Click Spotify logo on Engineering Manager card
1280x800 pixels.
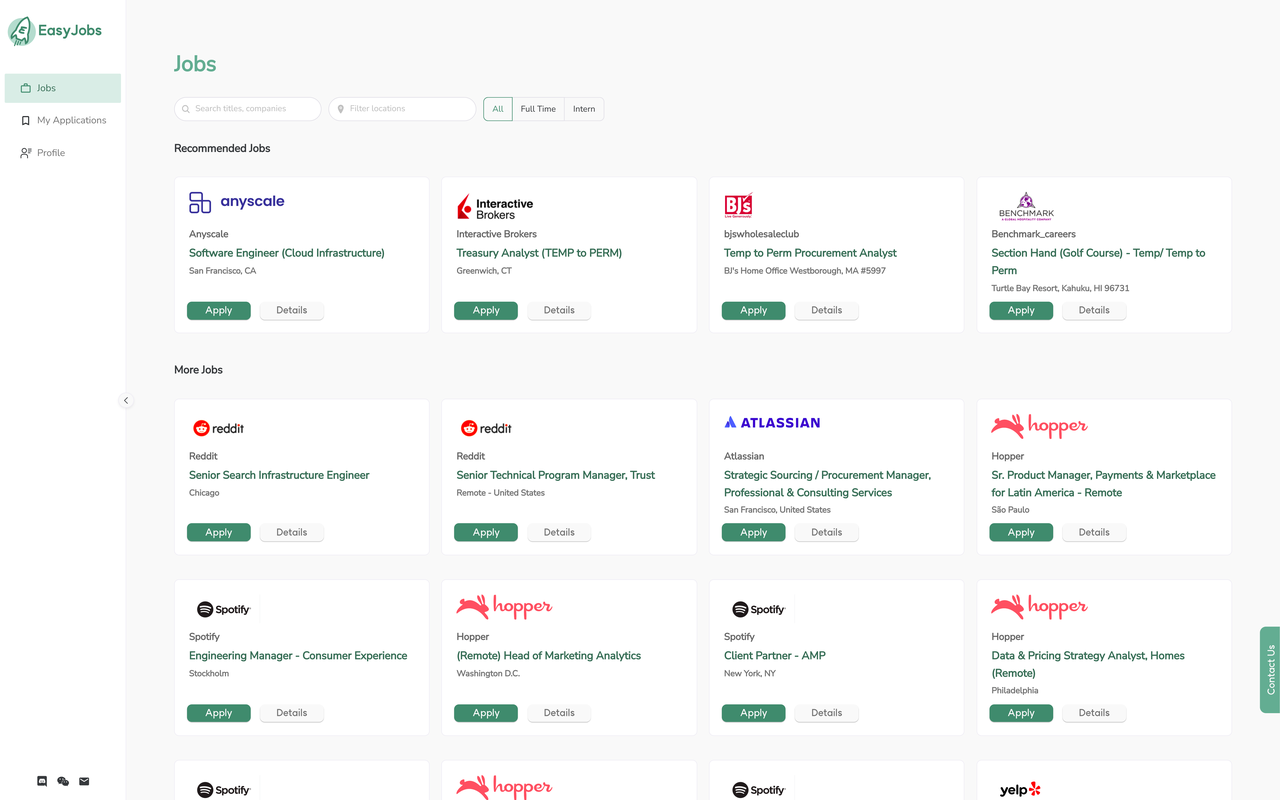coord(223,609)
